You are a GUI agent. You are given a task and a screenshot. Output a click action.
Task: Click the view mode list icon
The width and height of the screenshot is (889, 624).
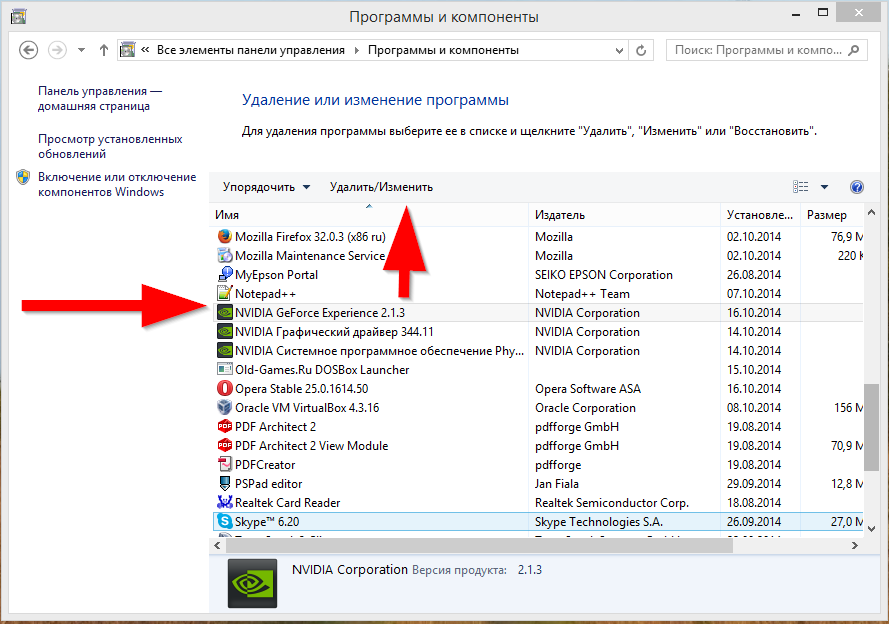801,187
